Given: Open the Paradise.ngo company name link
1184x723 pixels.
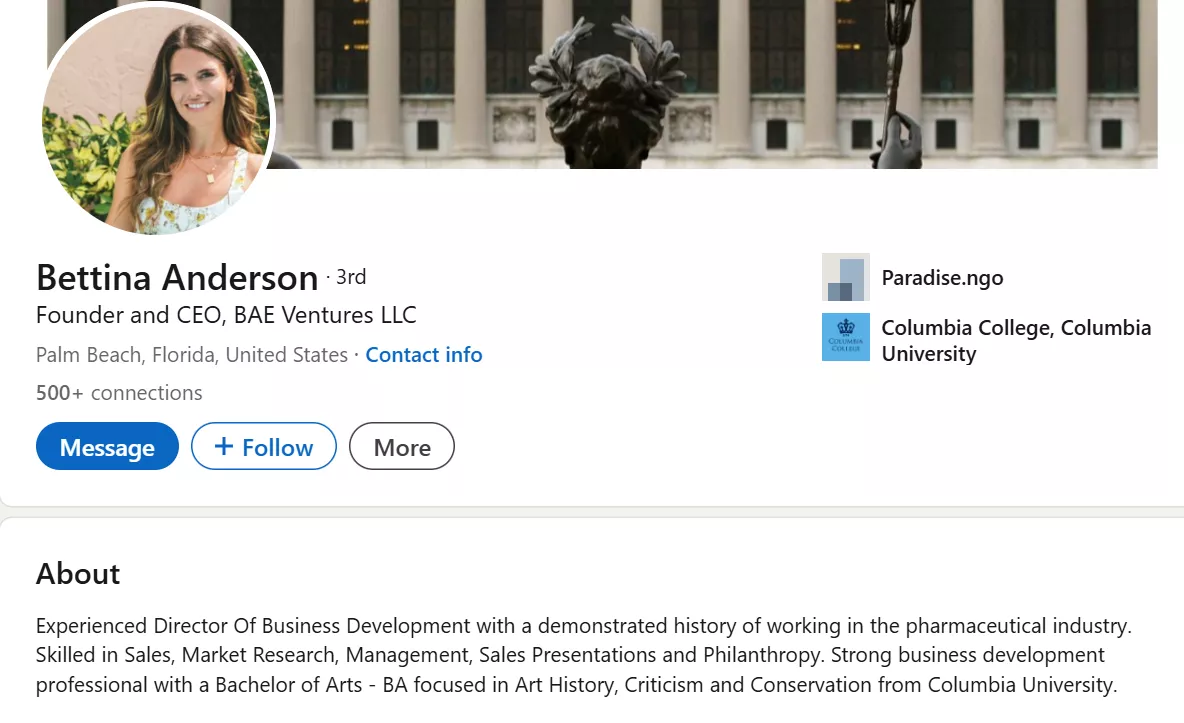Looking at the screenshot, I should (942, 278).
